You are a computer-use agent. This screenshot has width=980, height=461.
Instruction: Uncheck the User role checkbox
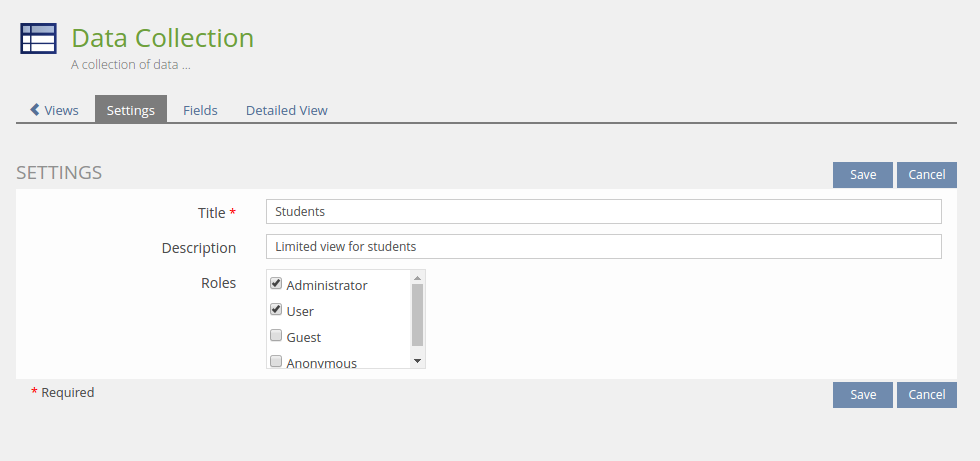click(x=276, y=310)
